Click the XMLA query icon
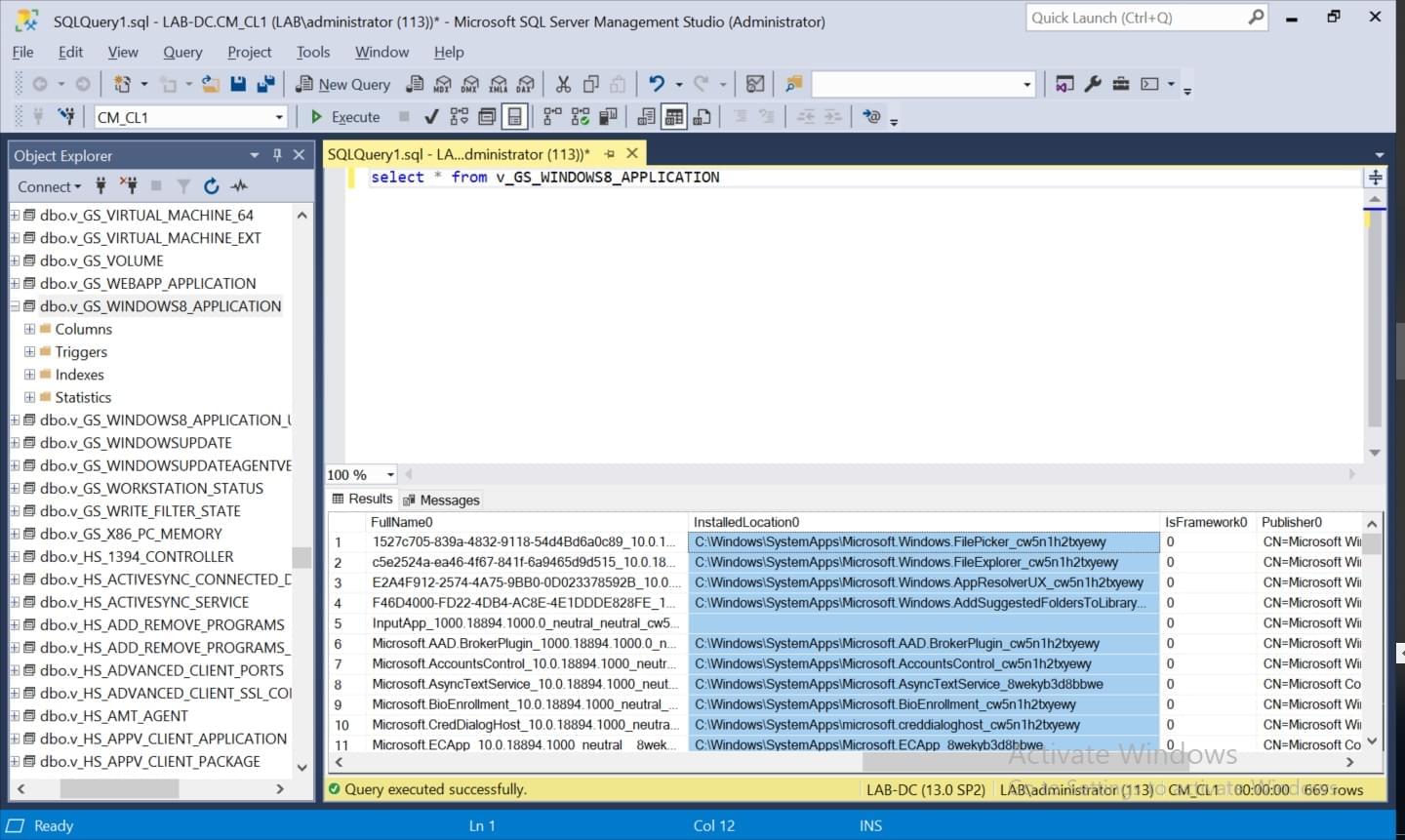The height and width of the screenshot is (840, 1405). tap(499, 85)
